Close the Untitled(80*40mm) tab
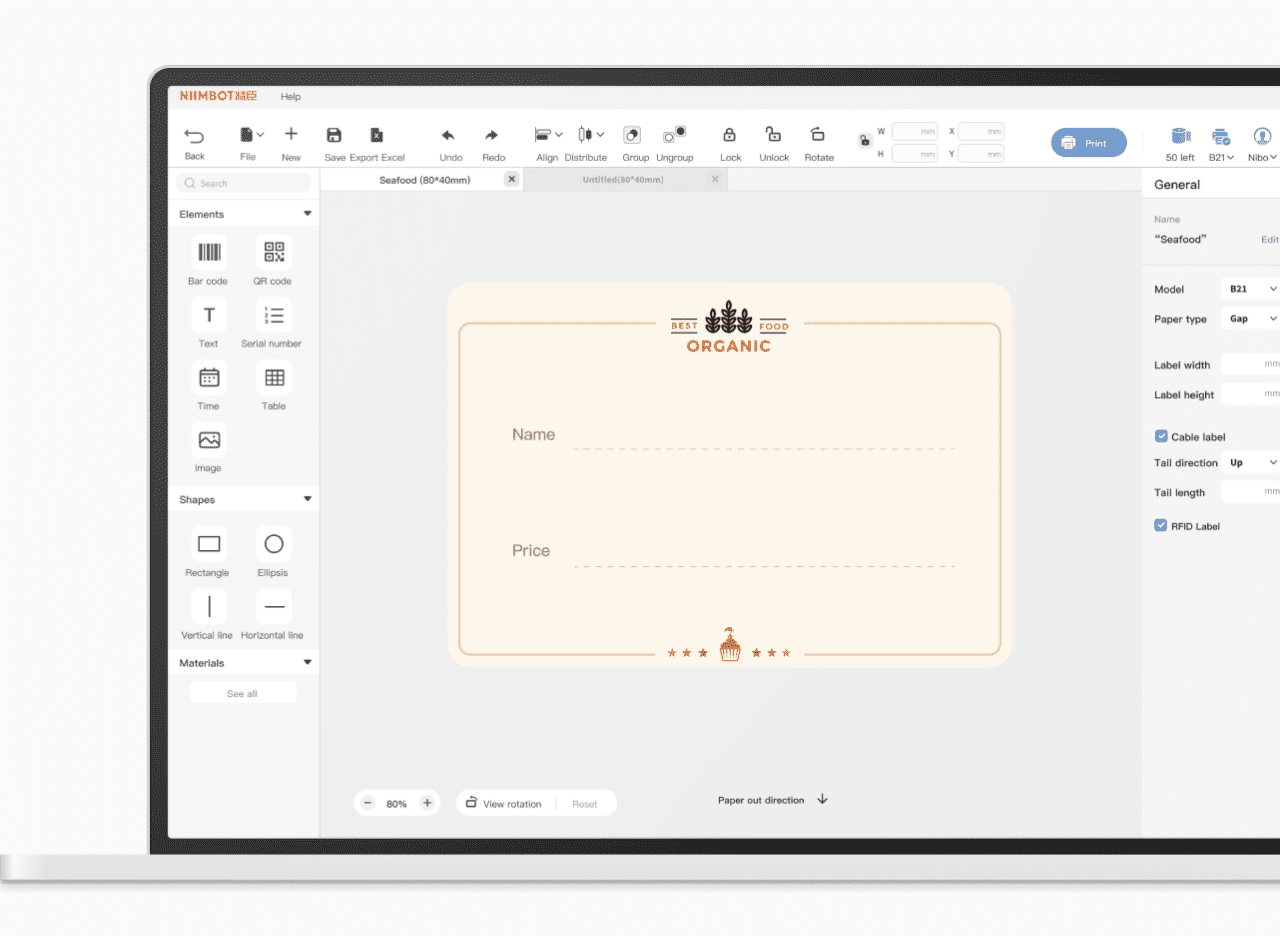 [x=714, y=179]
